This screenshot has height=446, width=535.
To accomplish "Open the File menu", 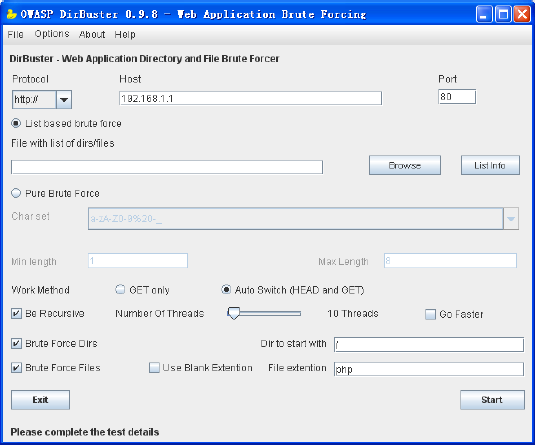I will coord(16,34).
